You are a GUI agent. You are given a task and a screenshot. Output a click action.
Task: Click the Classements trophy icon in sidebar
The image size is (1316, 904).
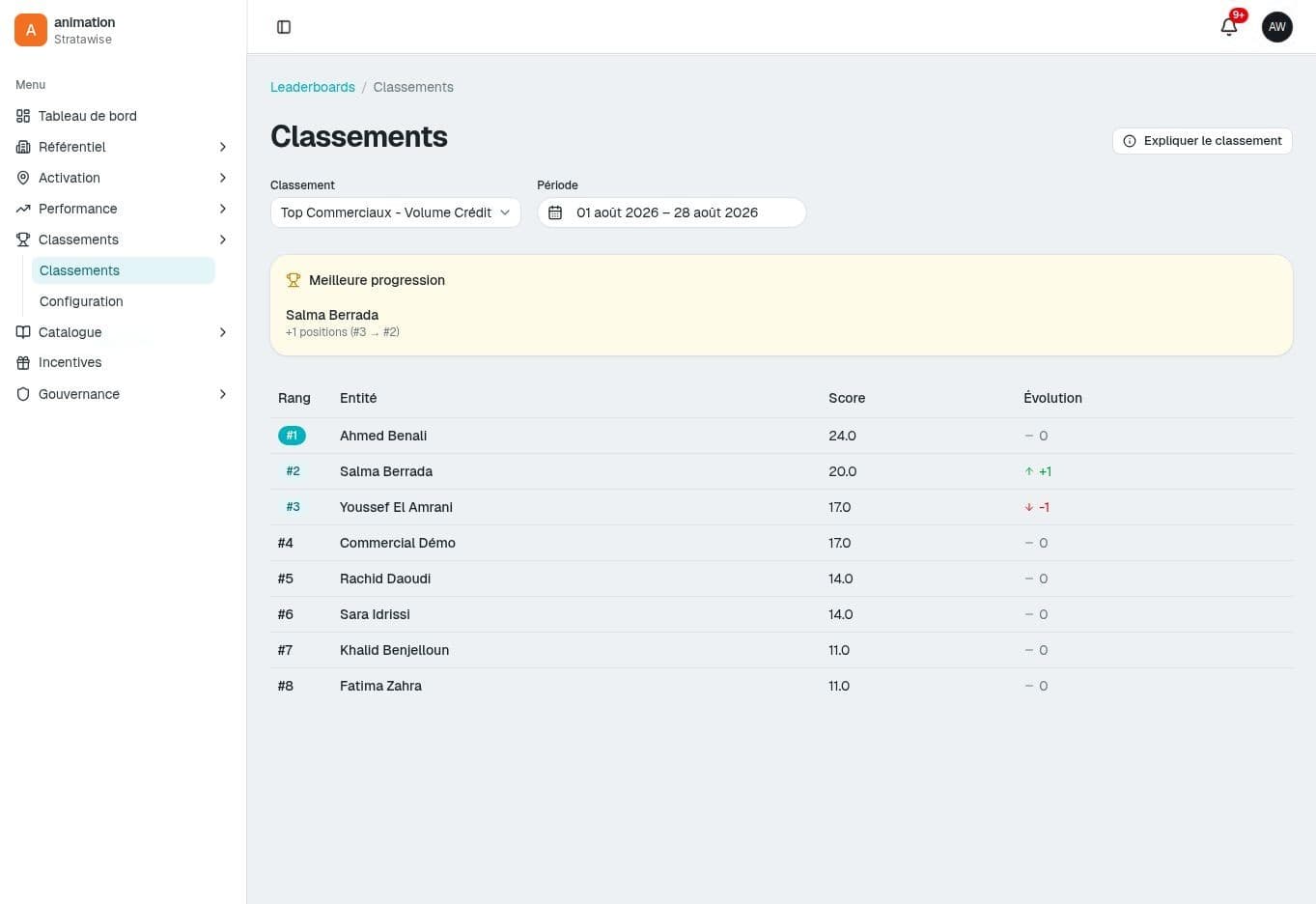pos(23,240)
